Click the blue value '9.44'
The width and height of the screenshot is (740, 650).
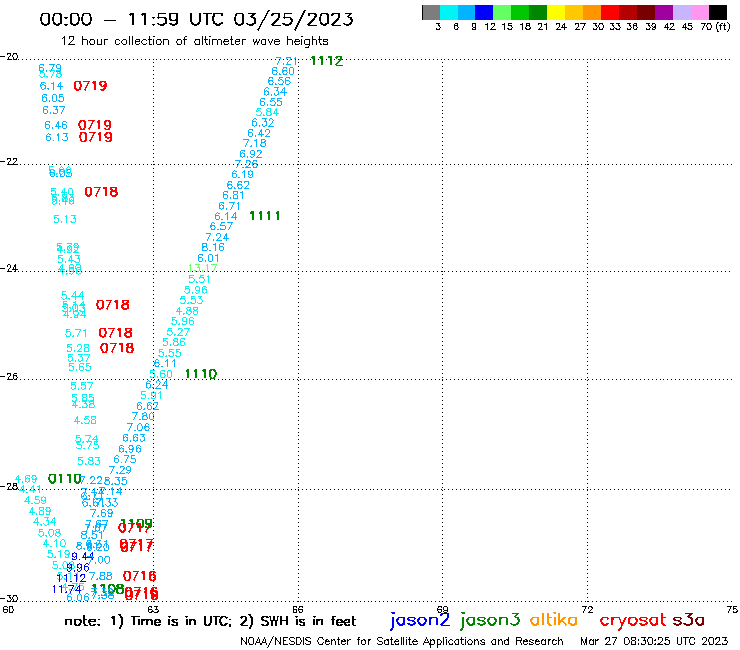tap(83, 557)
